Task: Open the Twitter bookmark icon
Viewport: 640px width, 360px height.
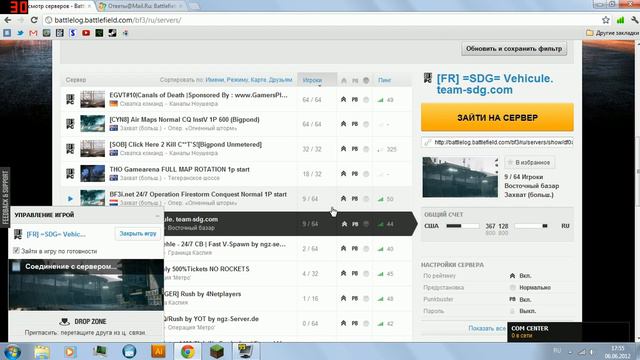Action: point(20,33)
